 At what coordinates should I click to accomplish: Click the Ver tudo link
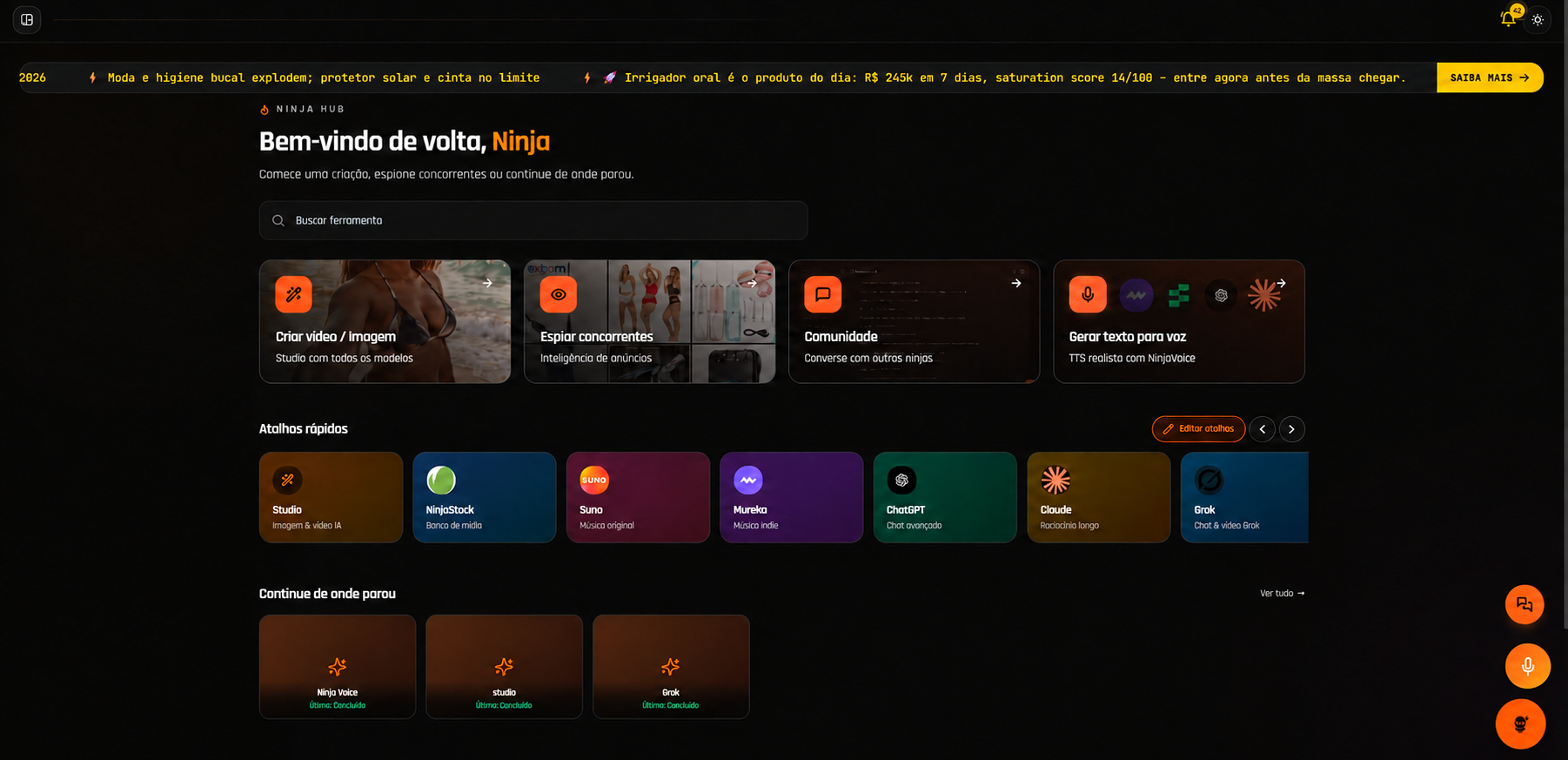point(1282,594)
